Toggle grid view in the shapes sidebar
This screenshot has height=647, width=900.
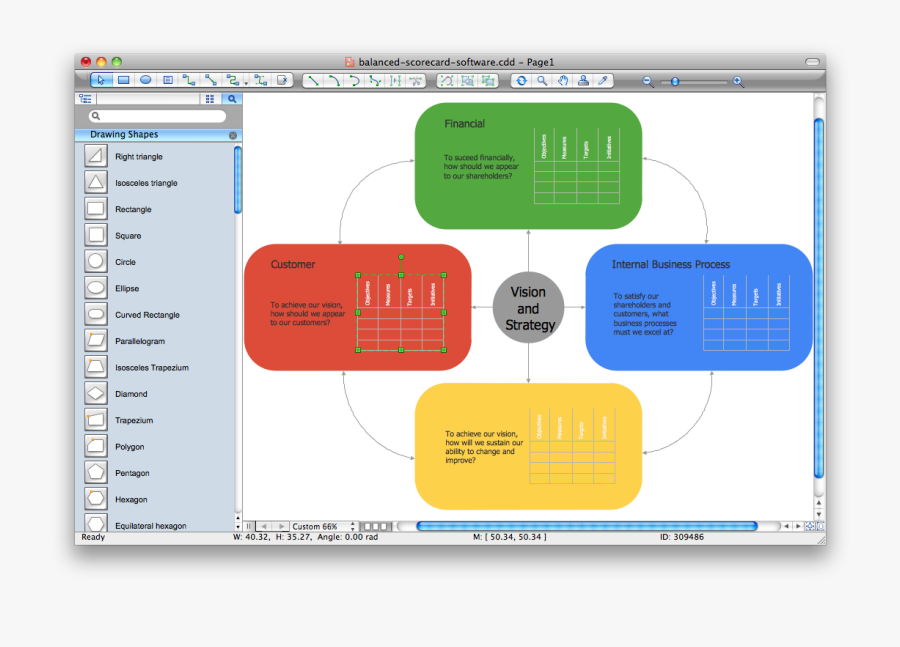209,99
